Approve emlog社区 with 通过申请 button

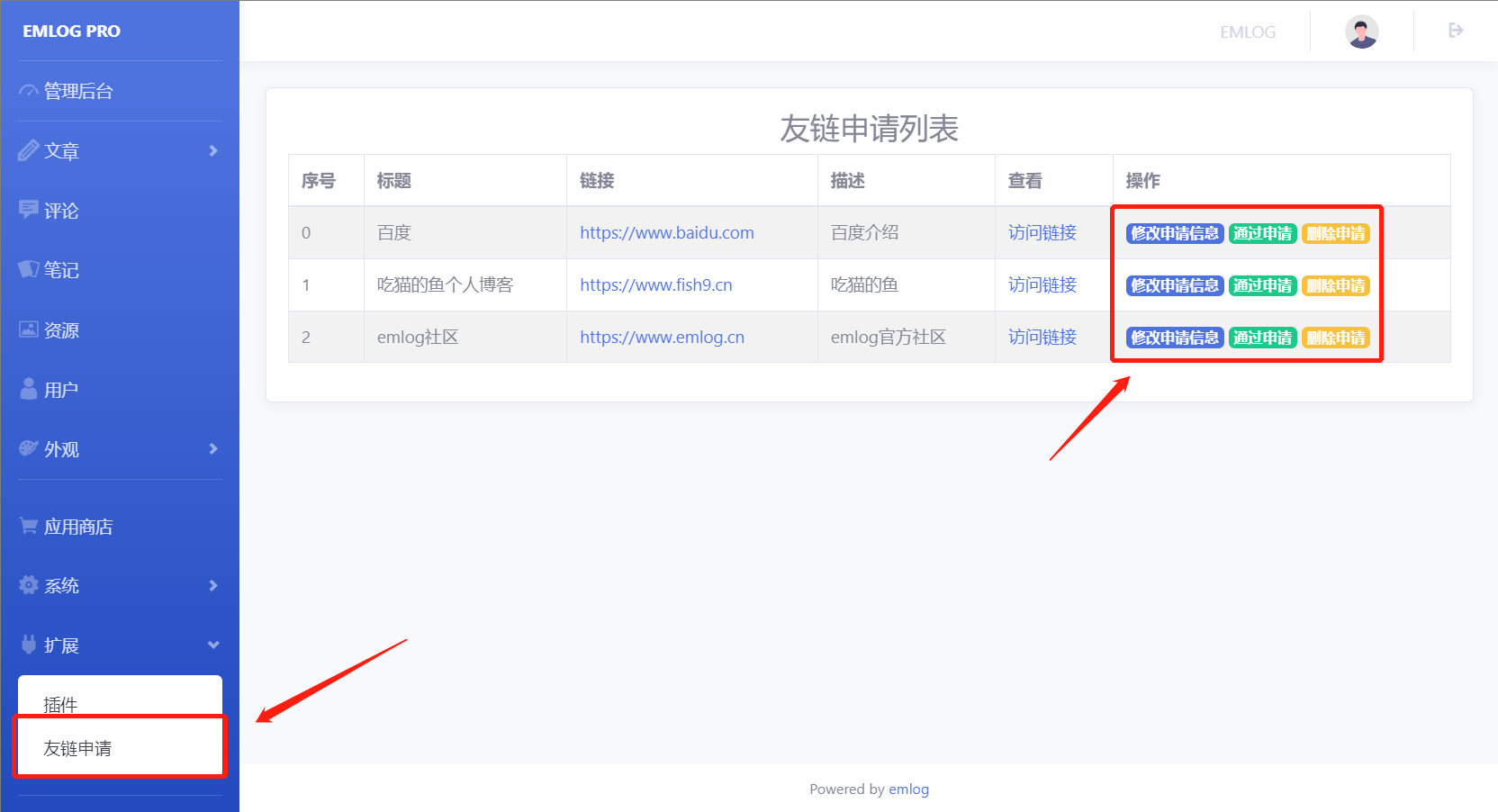click(x=1263, y=338)
